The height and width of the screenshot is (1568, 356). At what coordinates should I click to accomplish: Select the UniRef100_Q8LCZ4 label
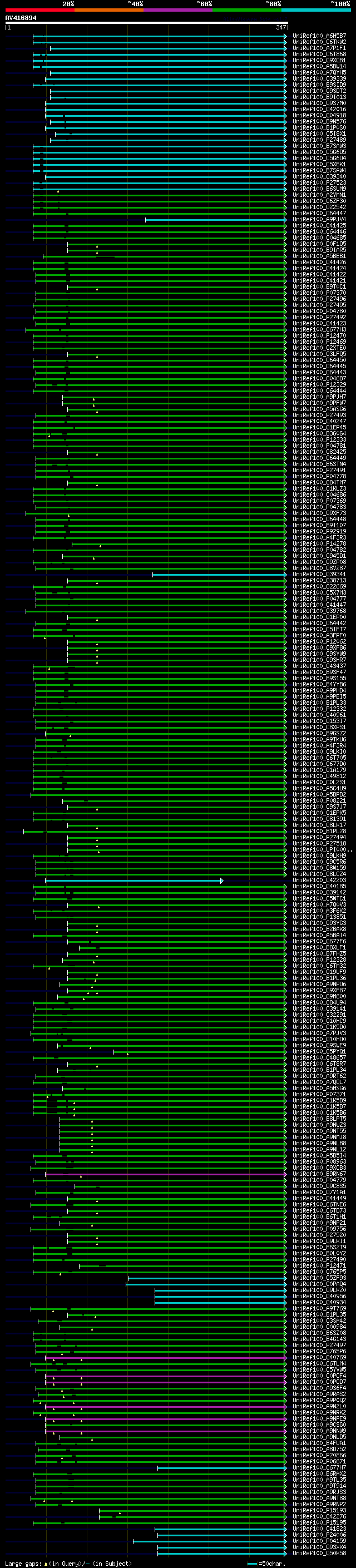click(319, 874)
